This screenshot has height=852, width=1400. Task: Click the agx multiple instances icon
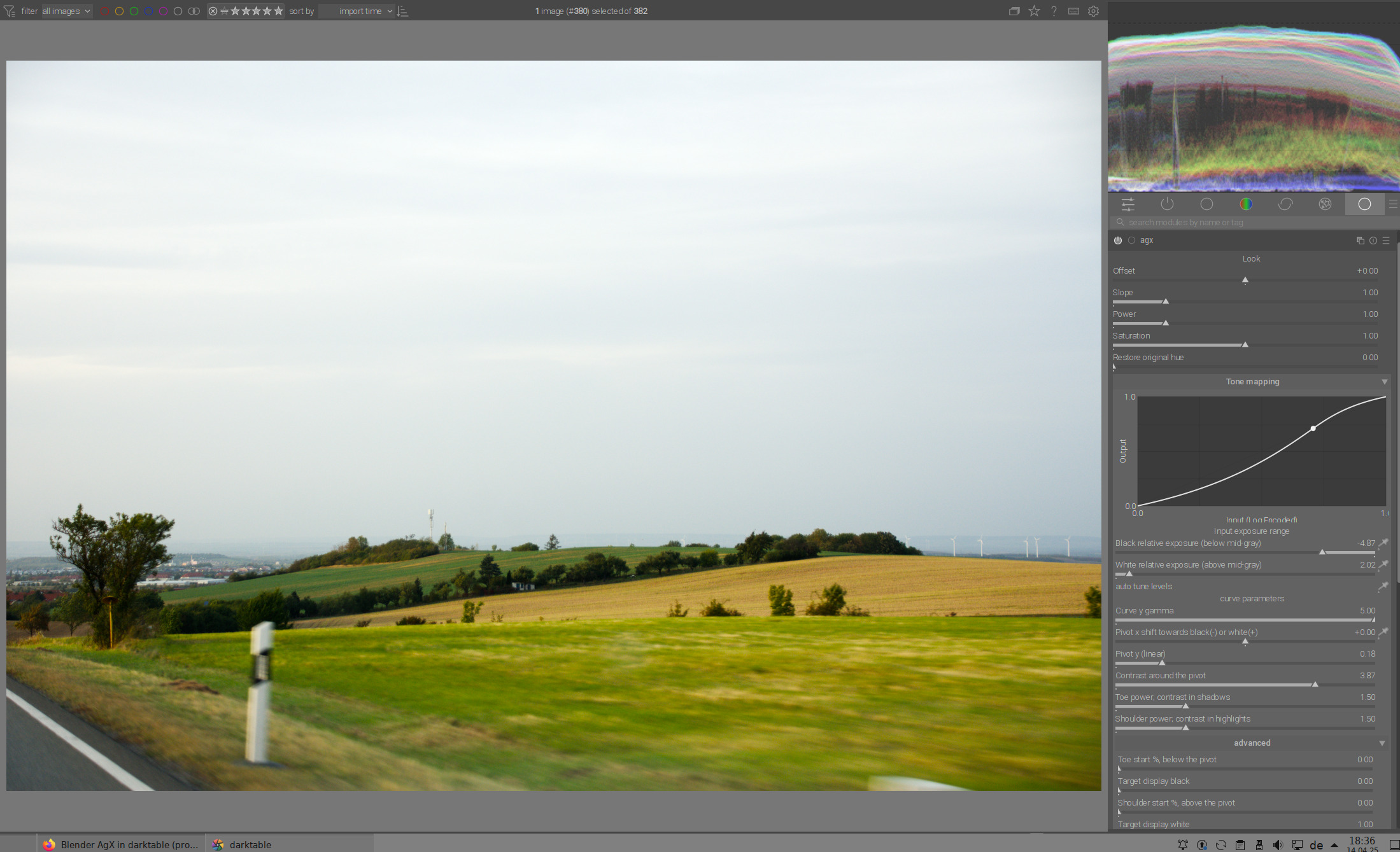coord(1360,241)
